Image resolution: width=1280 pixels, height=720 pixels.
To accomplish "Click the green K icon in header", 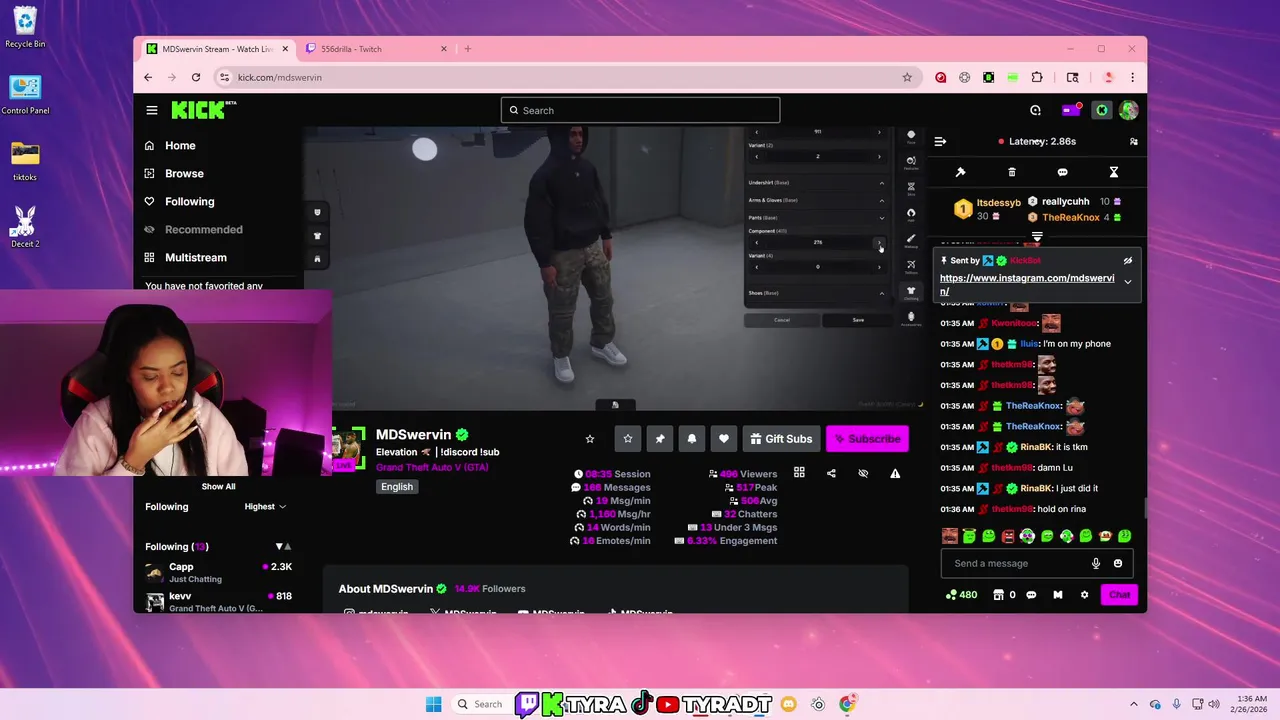I will [1102, 110].
